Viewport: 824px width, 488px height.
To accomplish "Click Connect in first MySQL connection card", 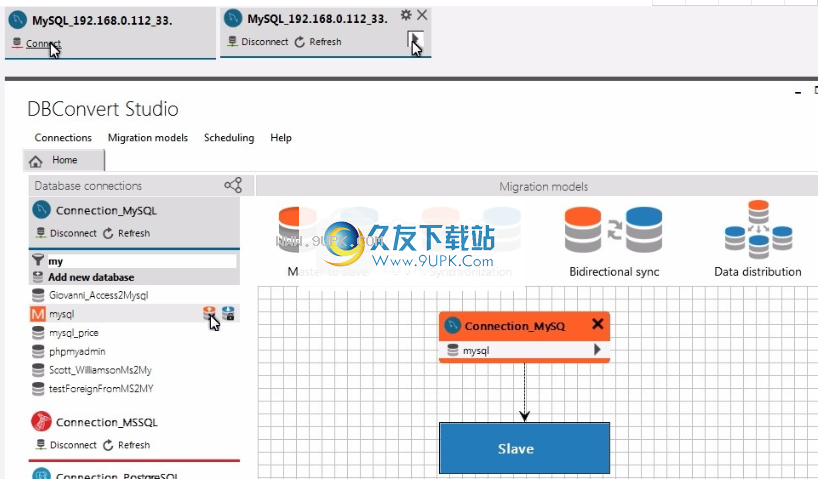I will 43,44.
